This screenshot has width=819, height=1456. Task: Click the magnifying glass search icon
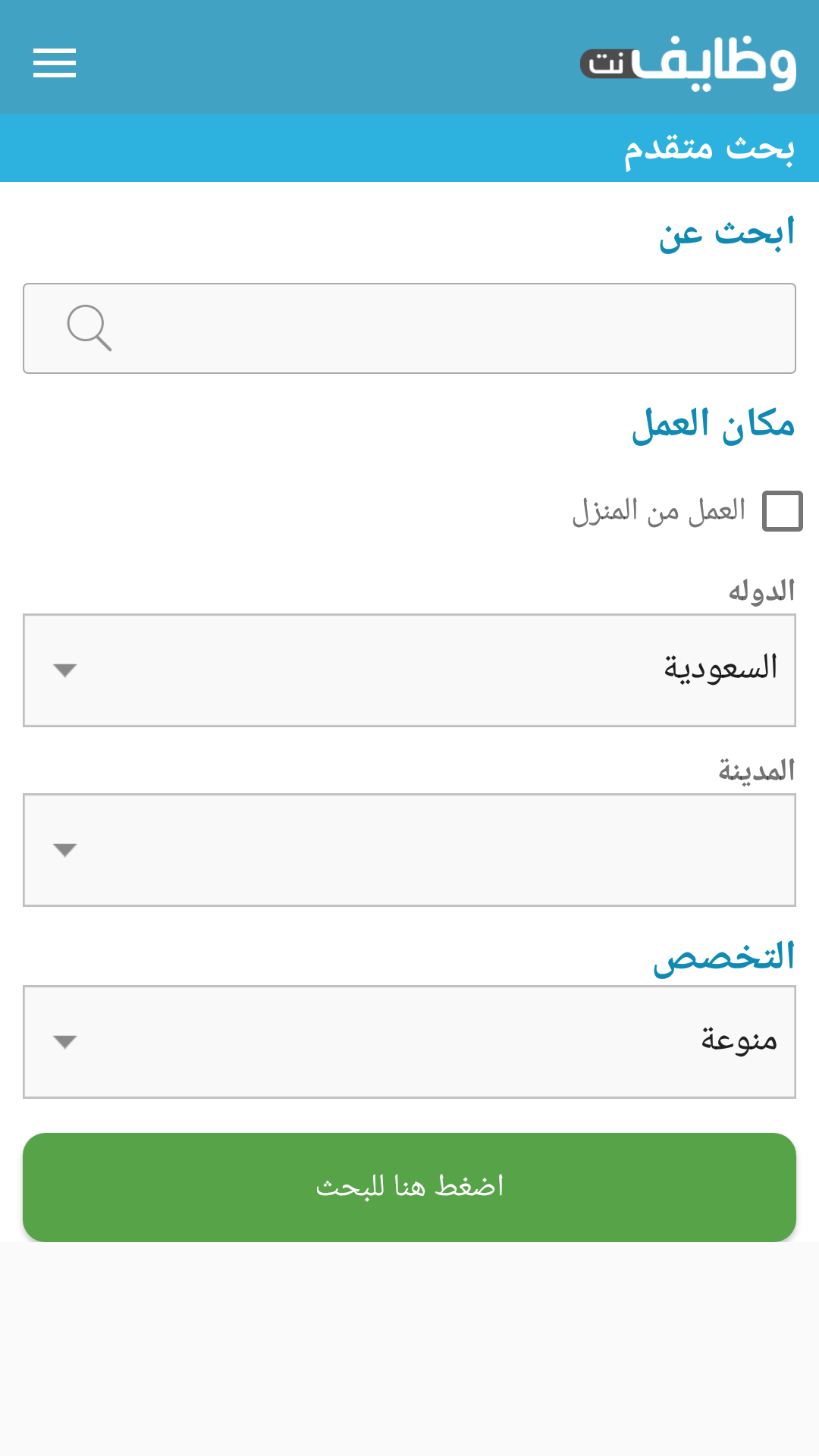tap(89, 328)
